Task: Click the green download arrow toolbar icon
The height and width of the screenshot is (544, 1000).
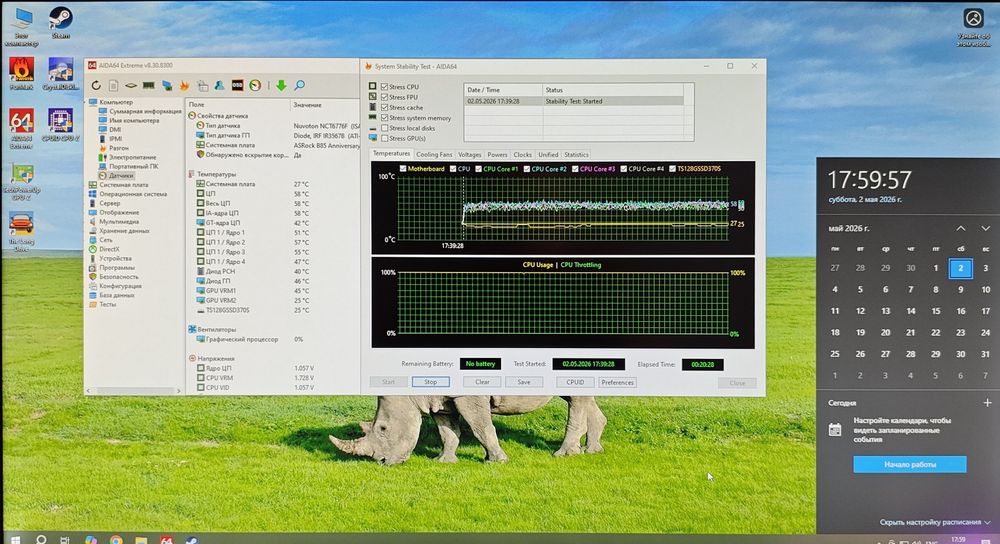Action: (x=281, y=85)
